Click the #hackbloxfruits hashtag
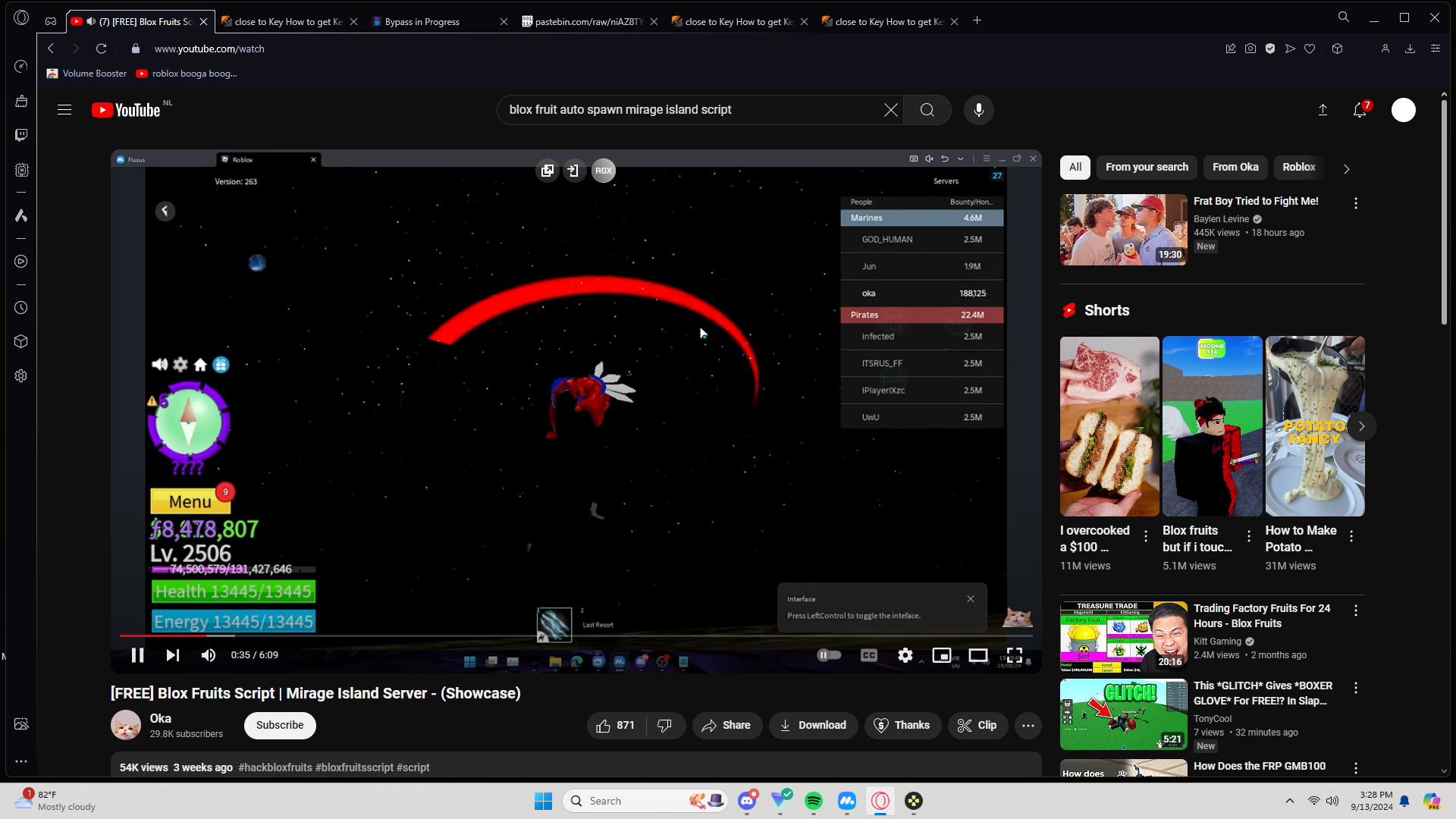The image size is (1456, 819). point(275,767)
